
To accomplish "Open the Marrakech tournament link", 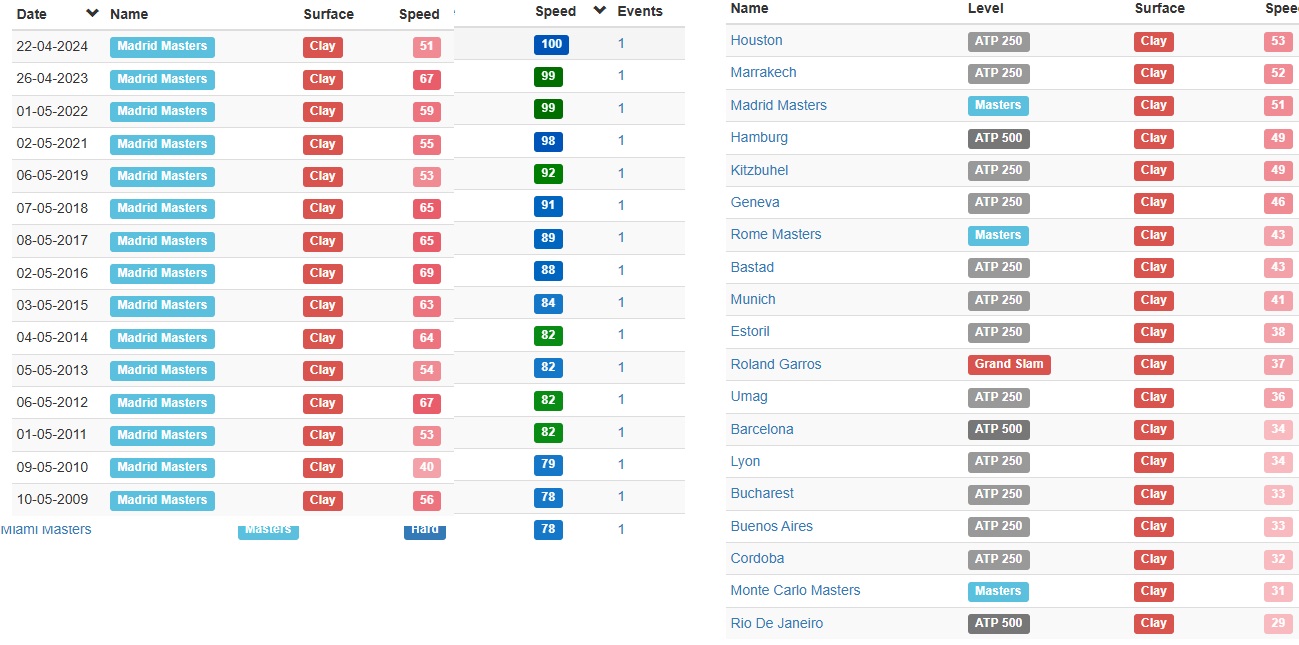I will pyautogui.click(x=764, y=72).
